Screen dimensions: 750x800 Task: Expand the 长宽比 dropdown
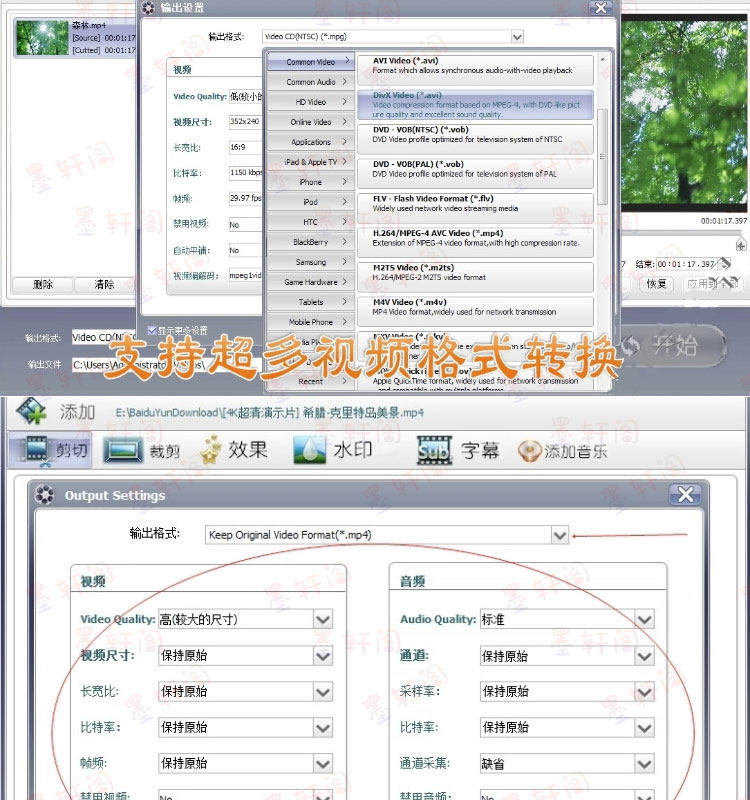point(322,692)
